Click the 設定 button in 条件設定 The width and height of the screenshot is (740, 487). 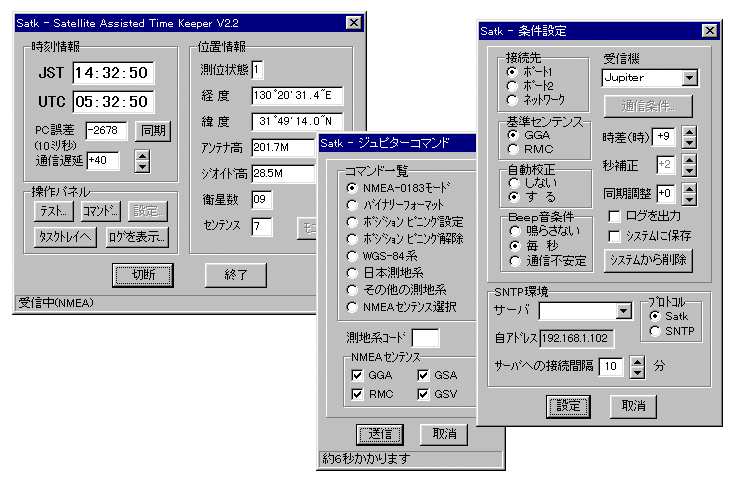pos(568,406)
